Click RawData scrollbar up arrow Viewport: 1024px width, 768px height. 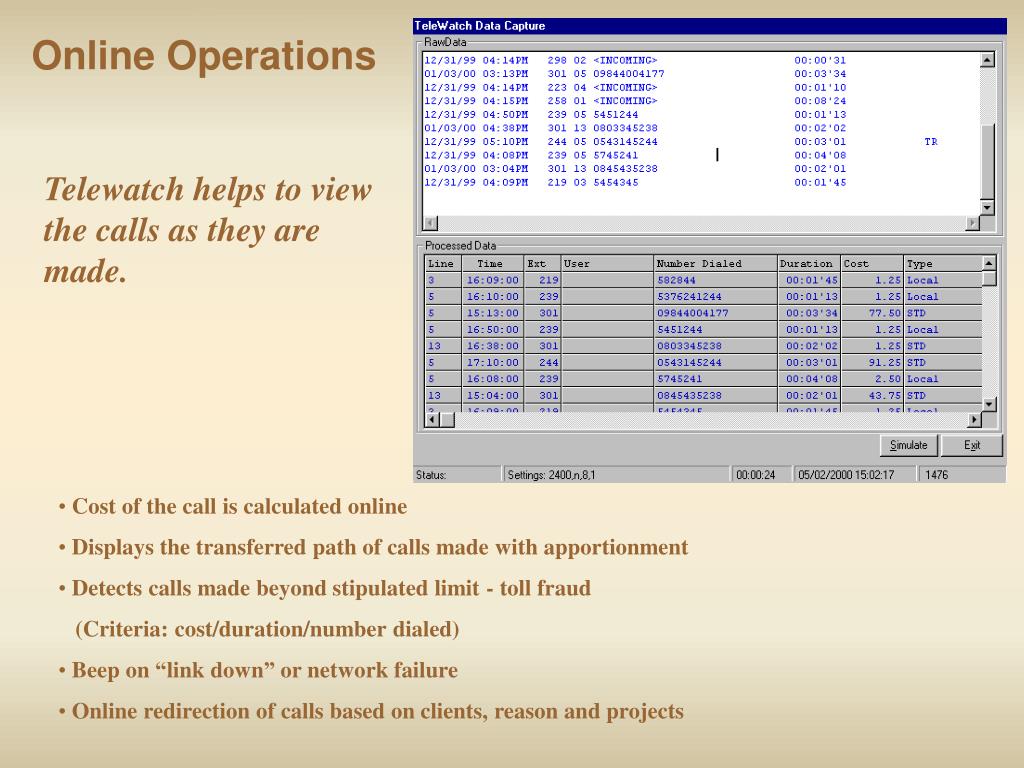[987, 59]
